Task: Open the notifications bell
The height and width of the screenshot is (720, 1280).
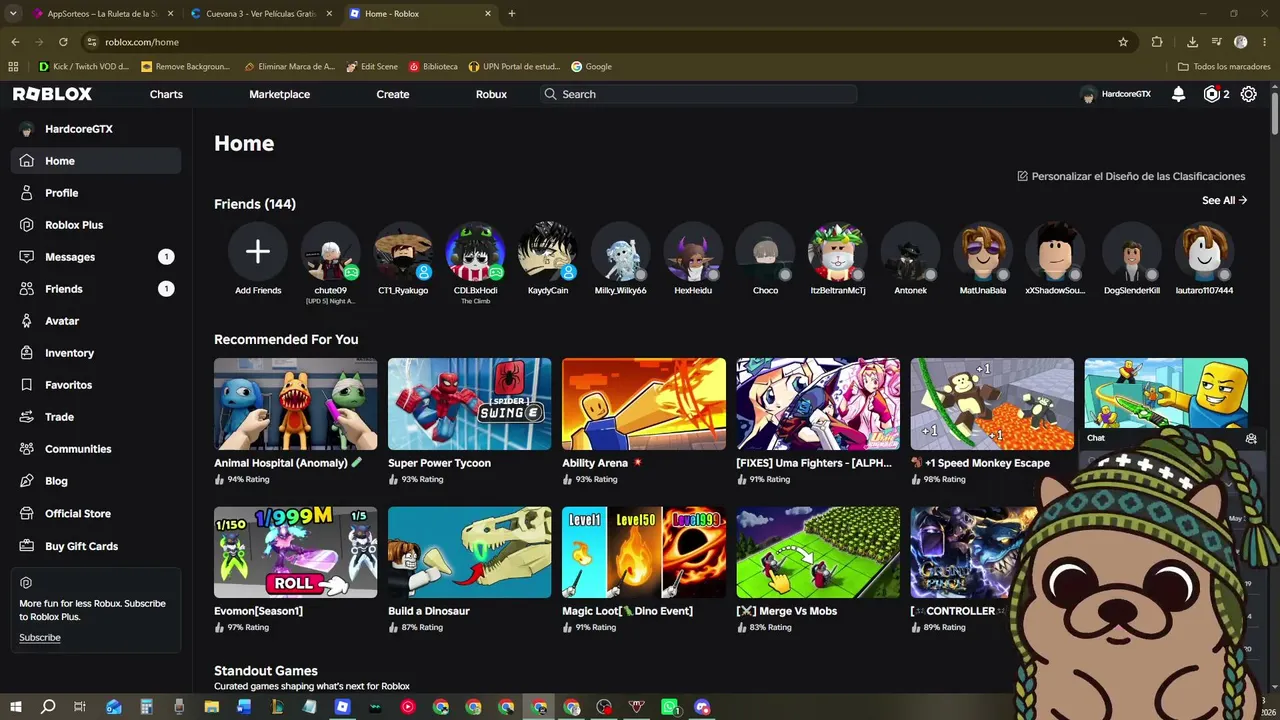Action: tap(1178, 94)
